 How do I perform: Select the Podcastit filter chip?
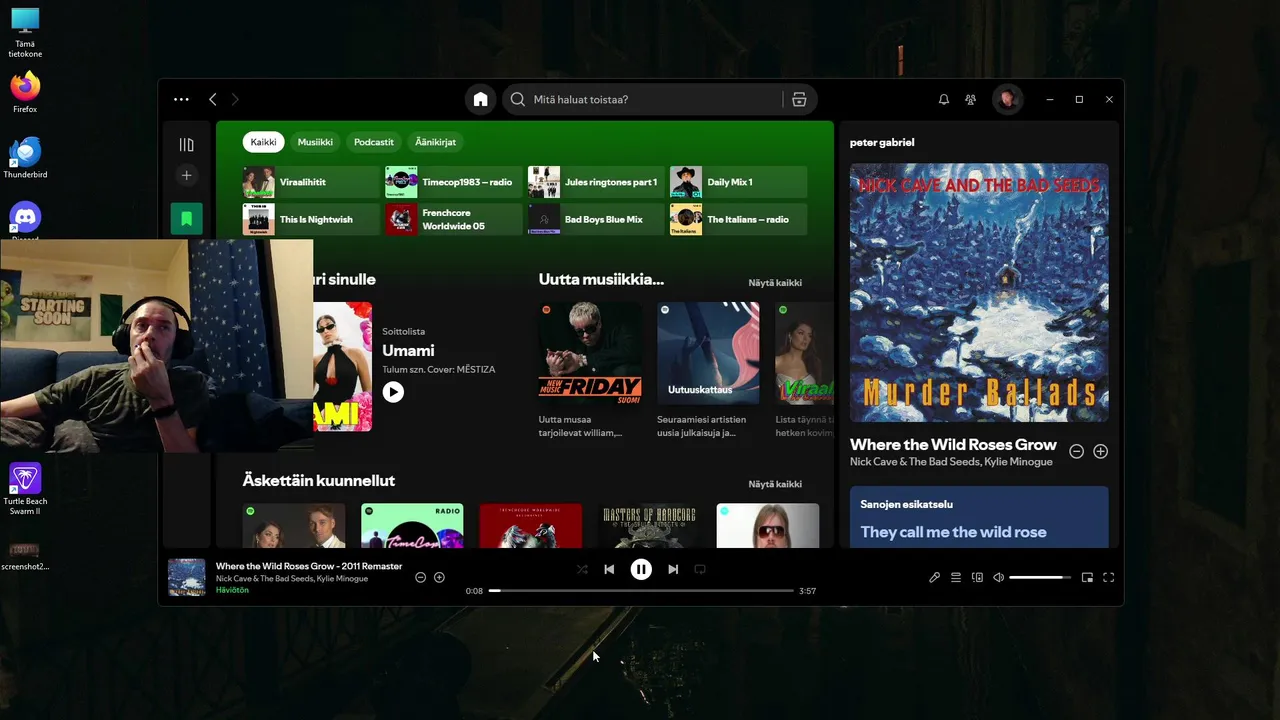click(x=374, y=142)
